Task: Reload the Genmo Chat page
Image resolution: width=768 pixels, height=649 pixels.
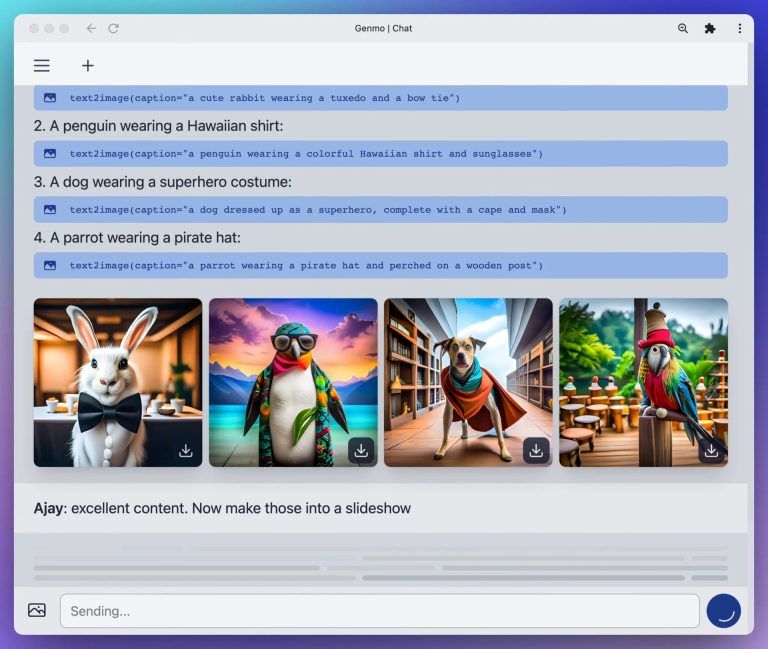Action: (114, 28)
